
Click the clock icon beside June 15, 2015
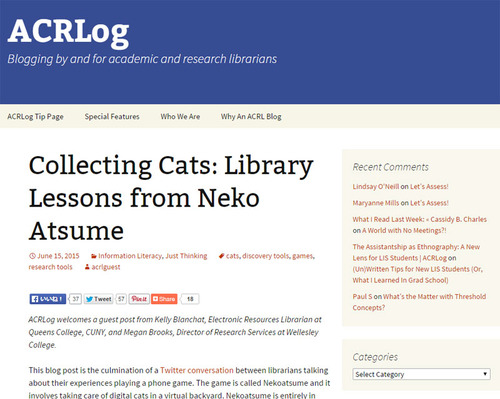(32, 256)
